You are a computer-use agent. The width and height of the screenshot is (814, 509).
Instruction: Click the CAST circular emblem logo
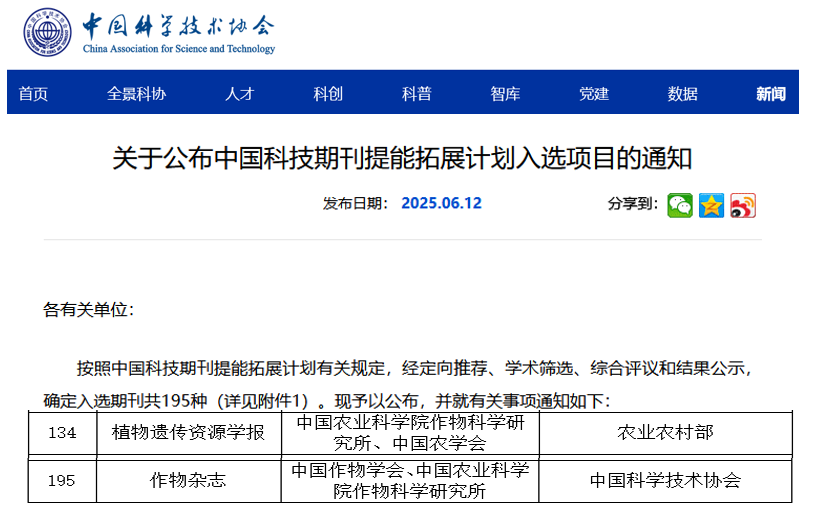pos(48,32)
